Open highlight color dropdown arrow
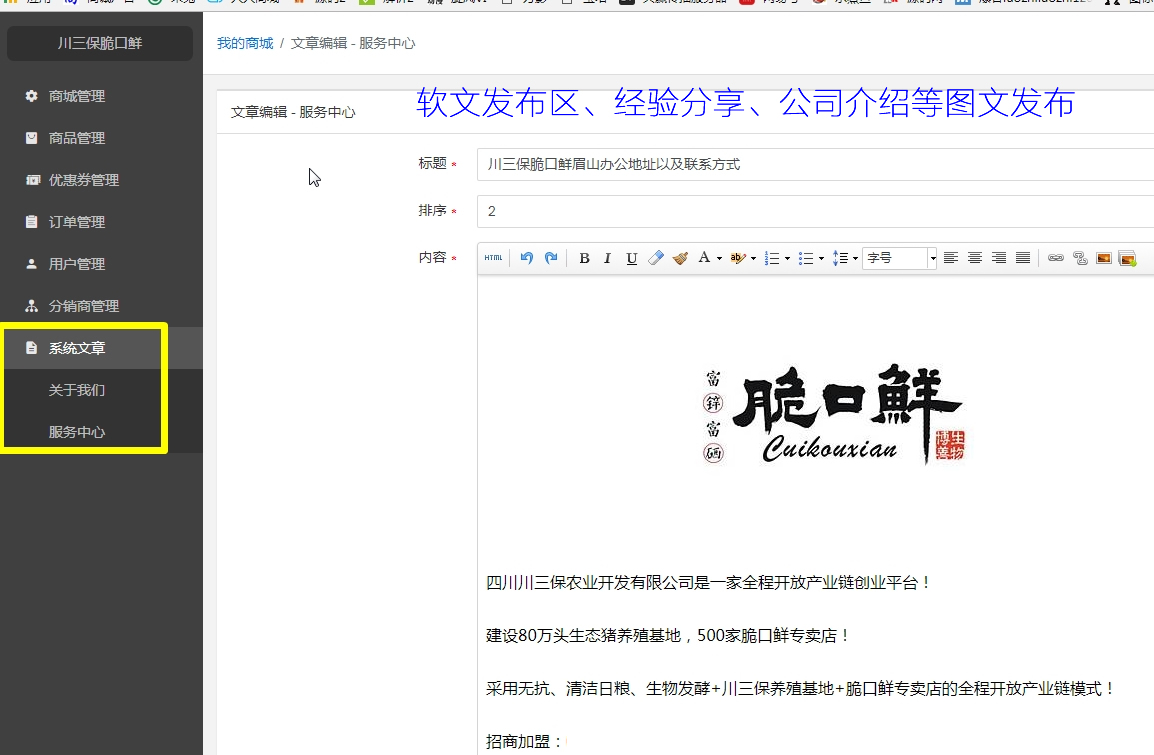 coord(754,258)
